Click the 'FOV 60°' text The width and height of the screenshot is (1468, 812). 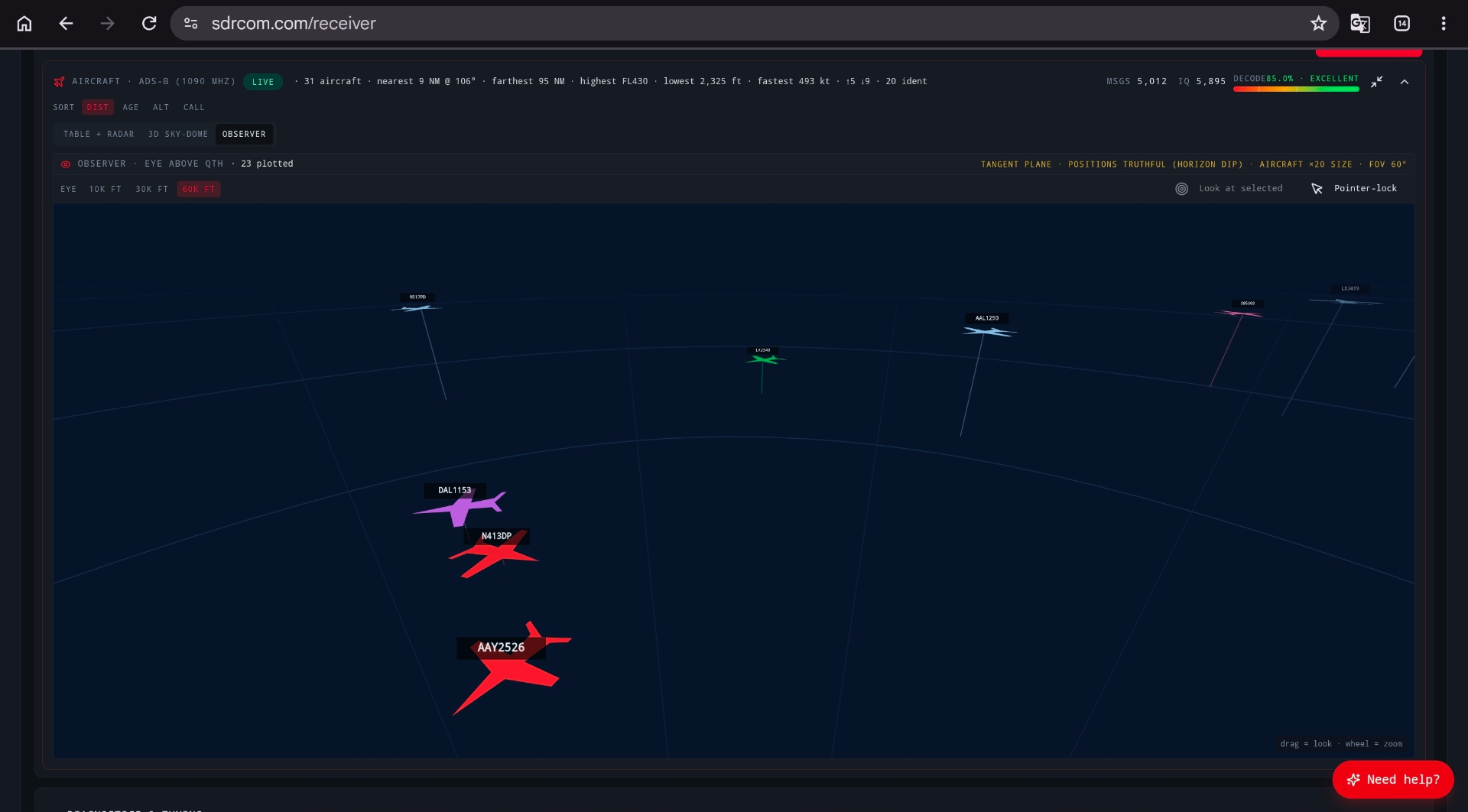tap(1388, 164)
